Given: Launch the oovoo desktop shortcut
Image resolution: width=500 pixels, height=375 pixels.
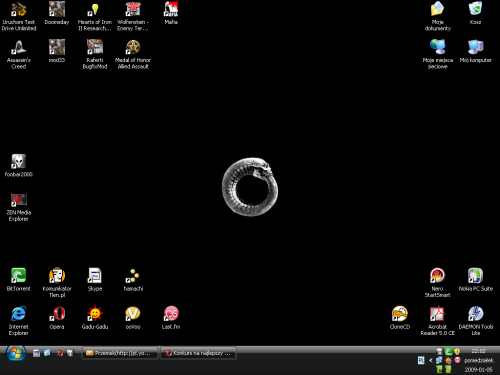Looking at the screenshot, I should [133, 318].
